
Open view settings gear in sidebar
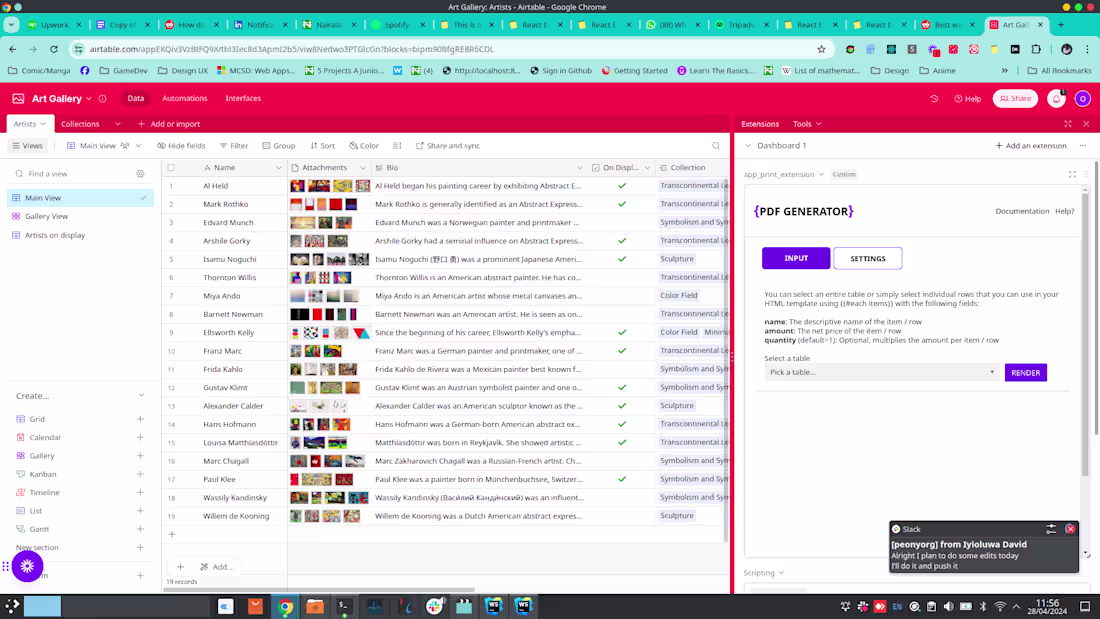click(140, 173)
